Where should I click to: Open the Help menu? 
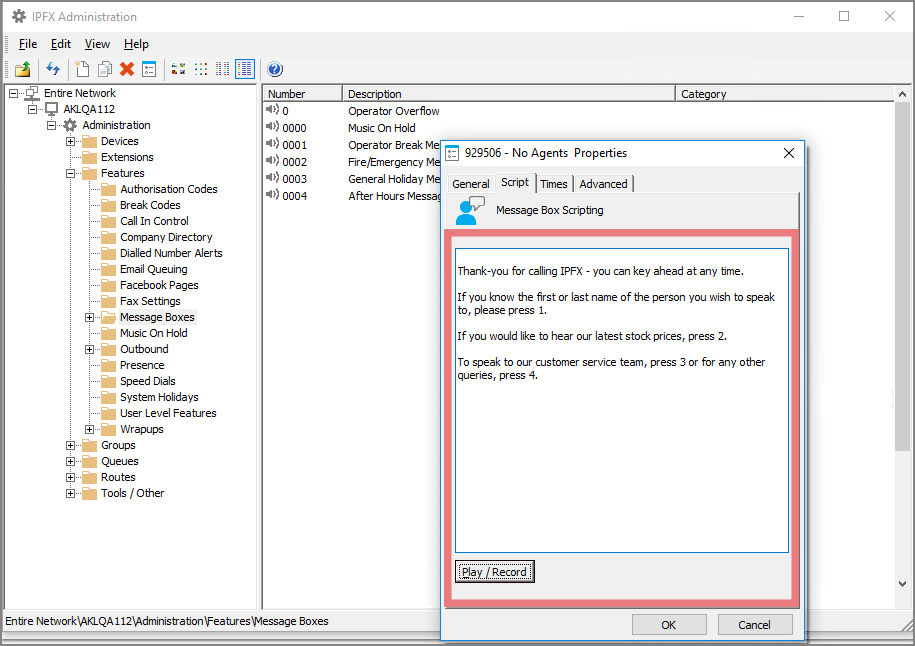tap(136, 44)
